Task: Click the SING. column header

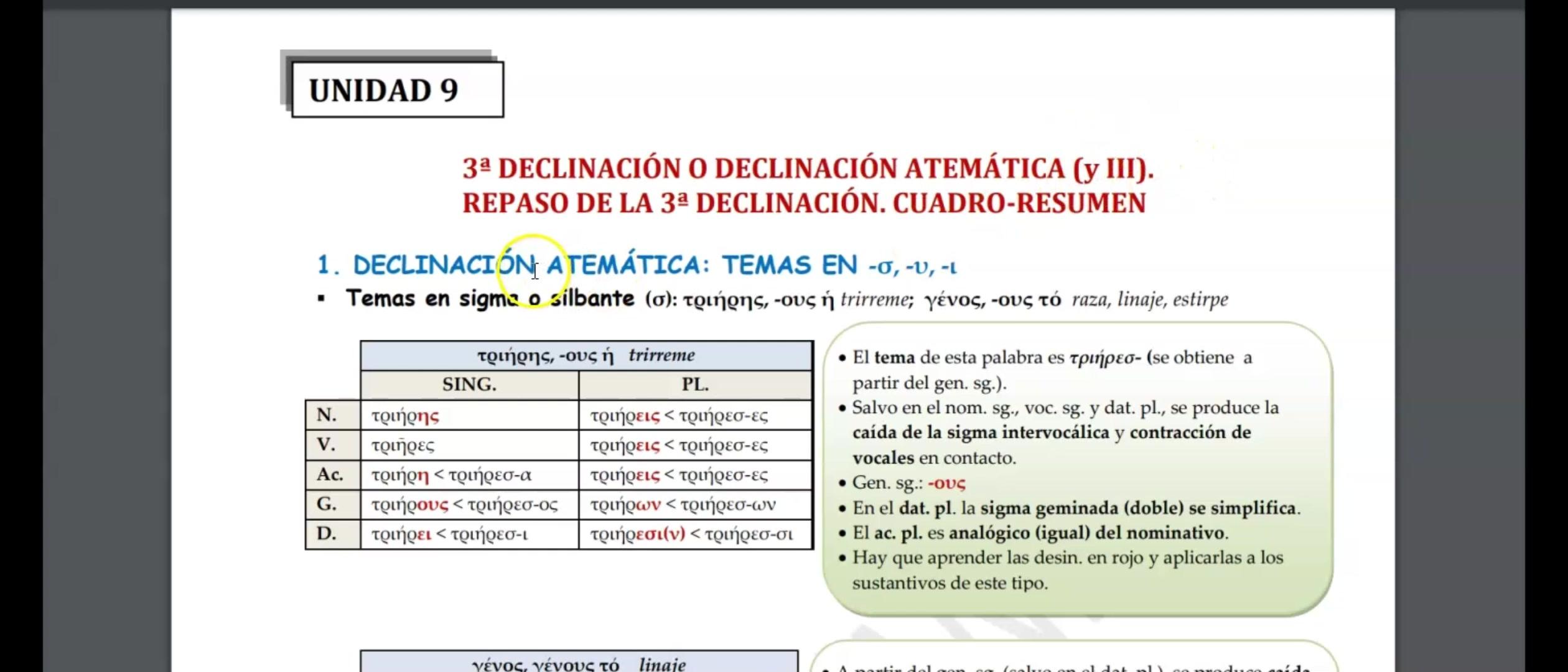Action: [469, 385]
